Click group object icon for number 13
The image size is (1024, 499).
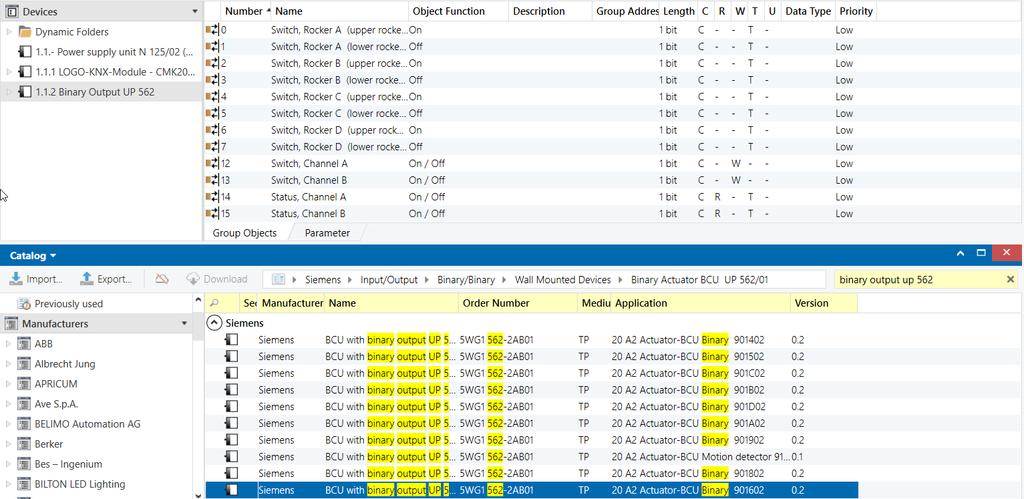click(212, 180)
